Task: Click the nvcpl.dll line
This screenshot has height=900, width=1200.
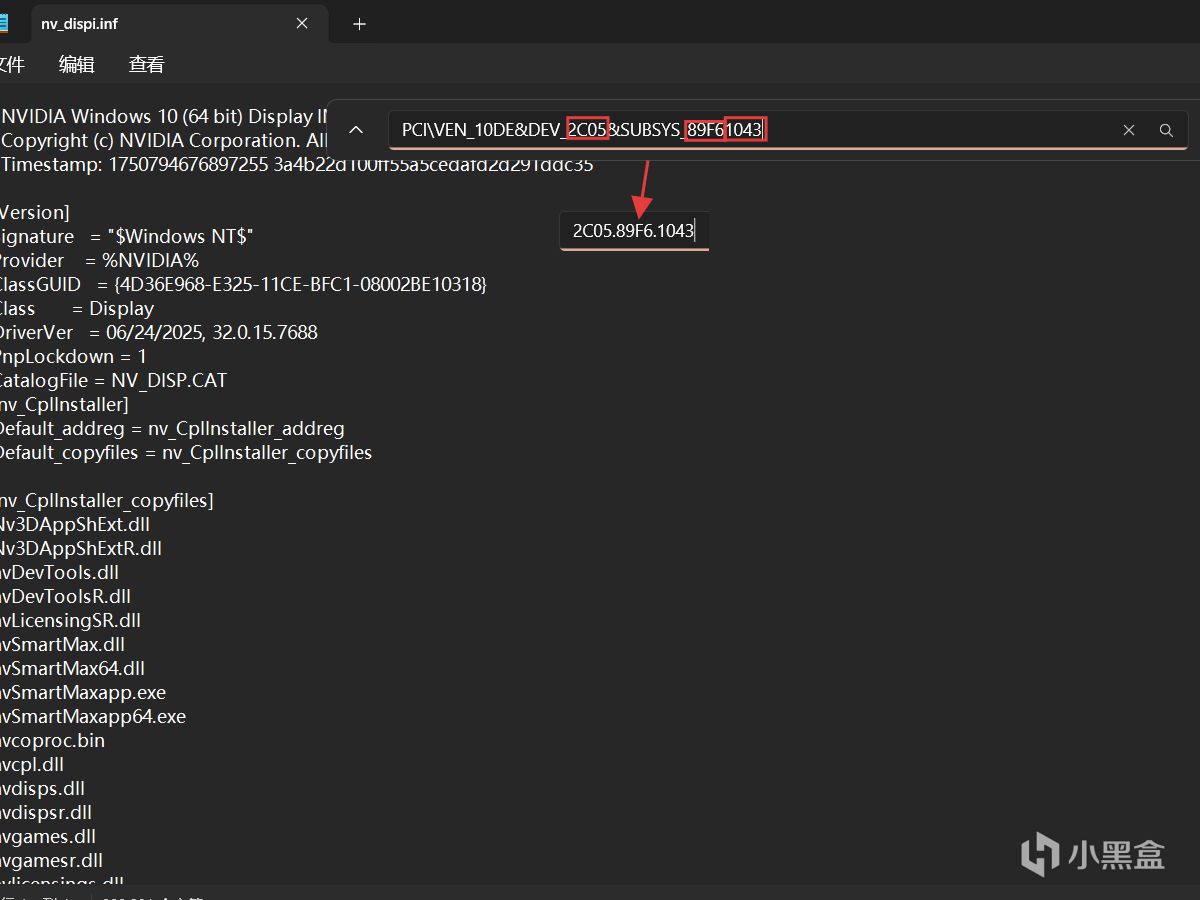Action: (31, 764)
